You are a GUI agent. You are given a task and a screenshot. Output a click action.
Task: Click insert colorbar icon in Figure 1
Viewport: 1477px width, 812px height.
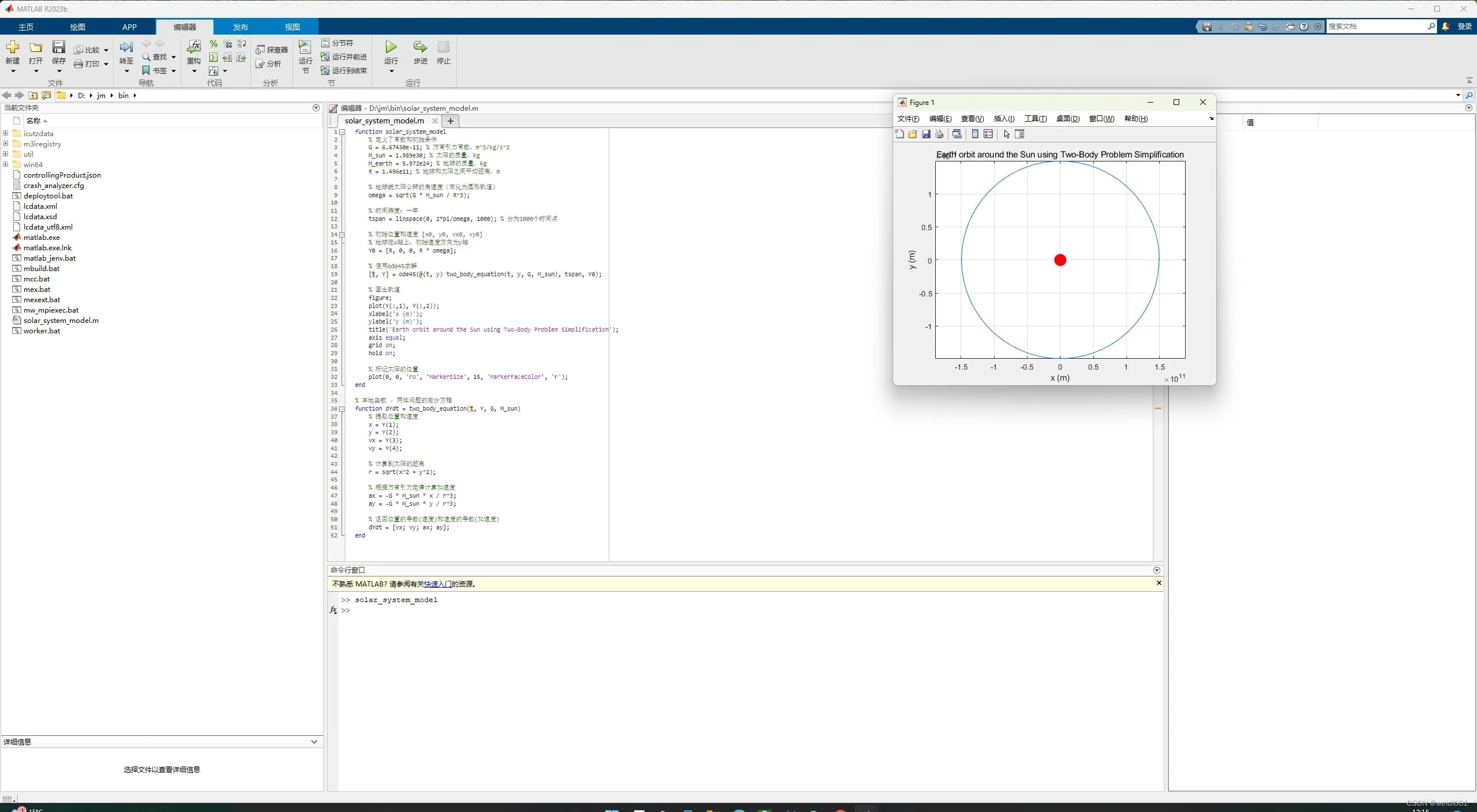(x=975, y=134)
